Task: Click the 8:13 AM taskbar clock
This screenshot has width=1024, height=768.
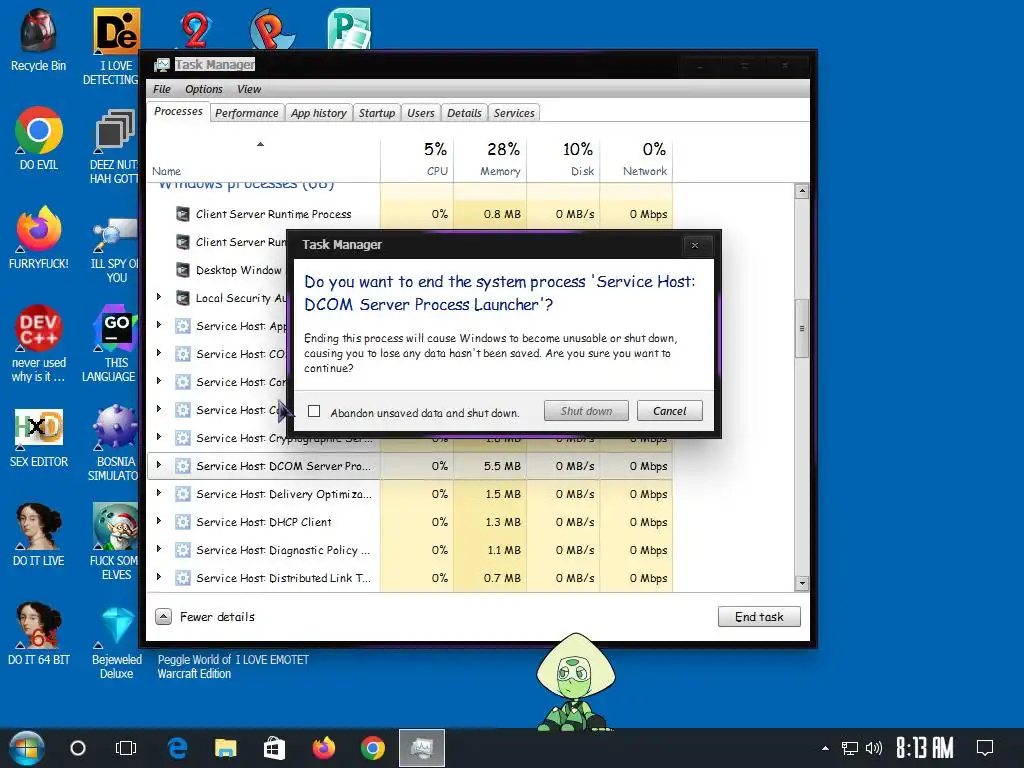Action: click(924, 748)
